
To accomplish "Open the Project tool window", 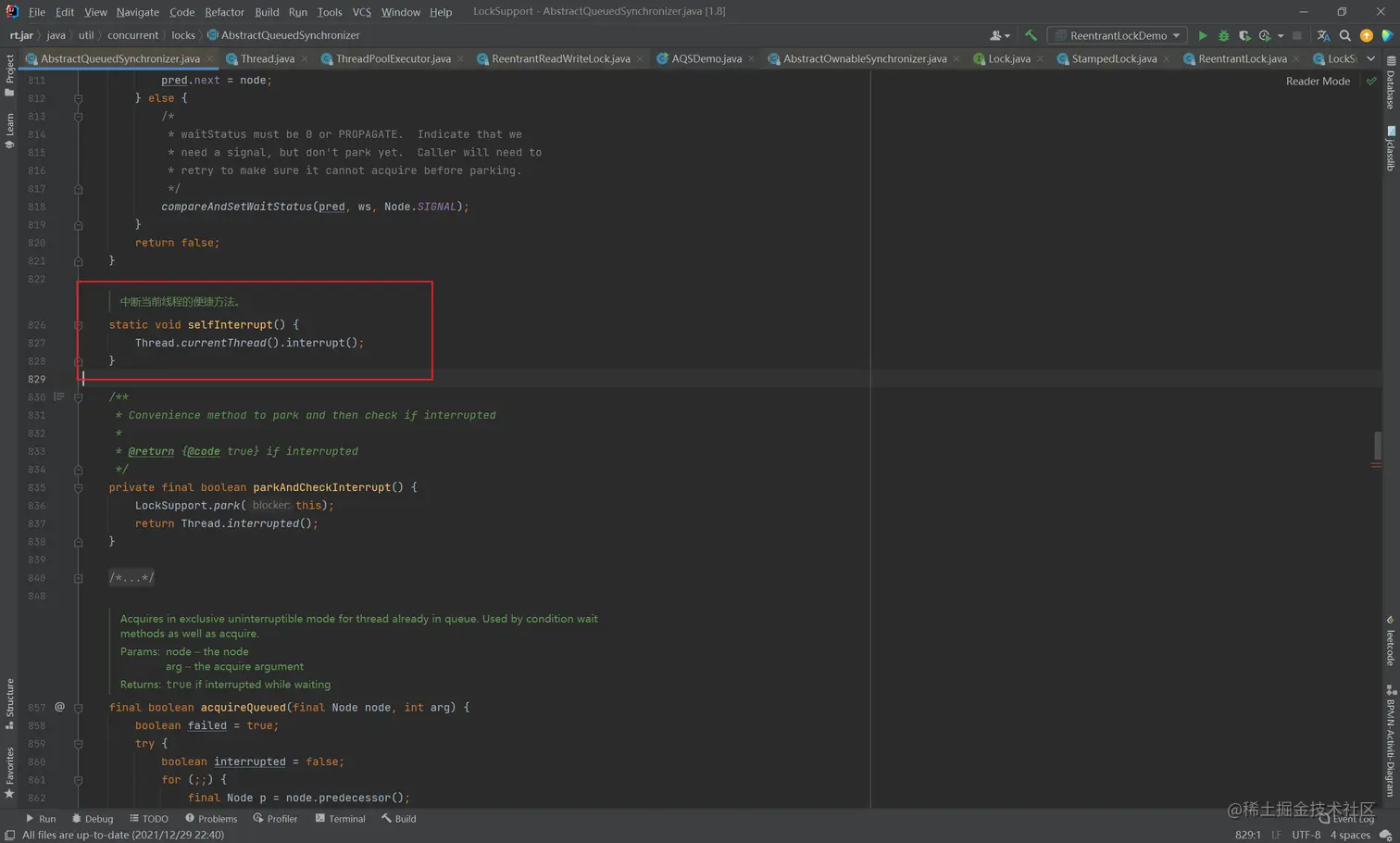I will (9, 74).
